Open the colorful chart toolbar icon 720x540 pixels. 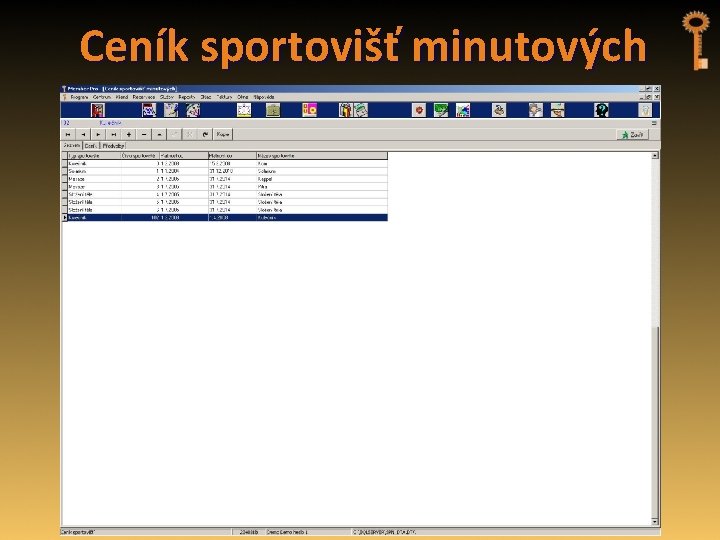point(462,110)
